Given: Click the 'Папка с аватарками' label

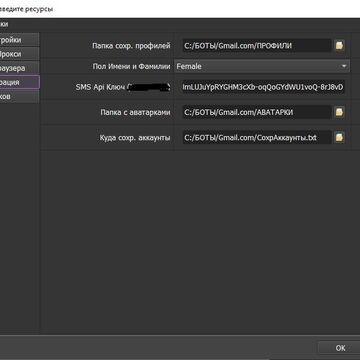Looking at the screenshot, I should 135,112.
